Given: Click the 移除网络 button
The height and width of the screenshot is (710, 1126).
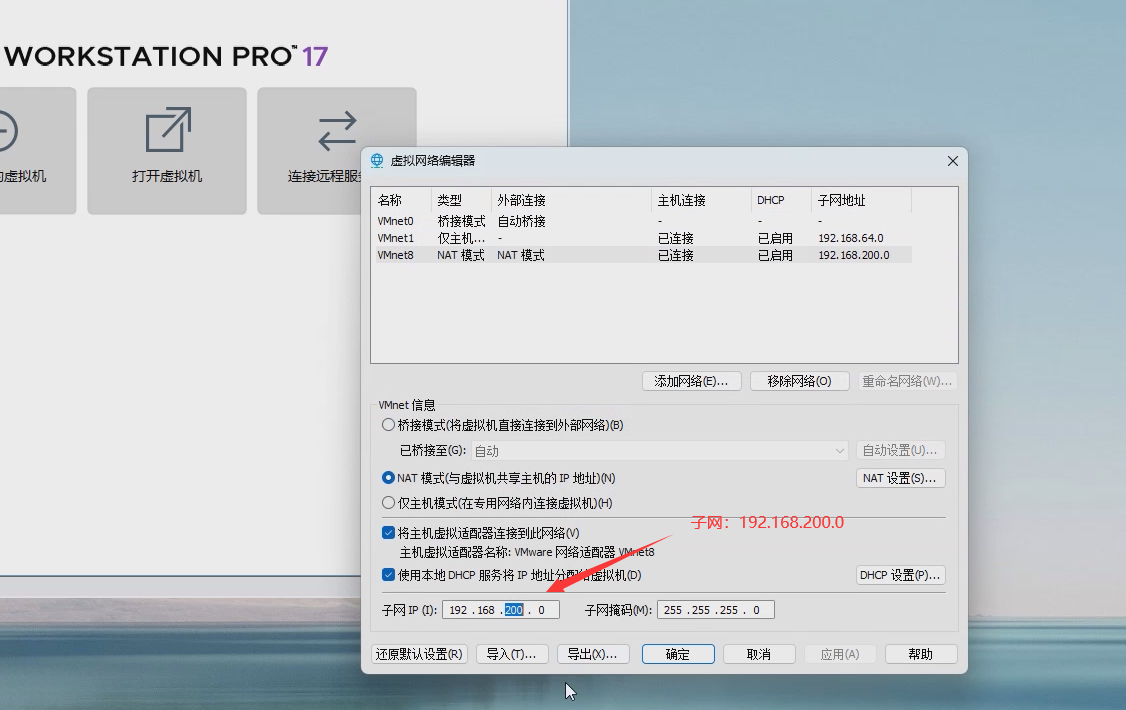Looking at the screenshot, I should click(799, 380).
